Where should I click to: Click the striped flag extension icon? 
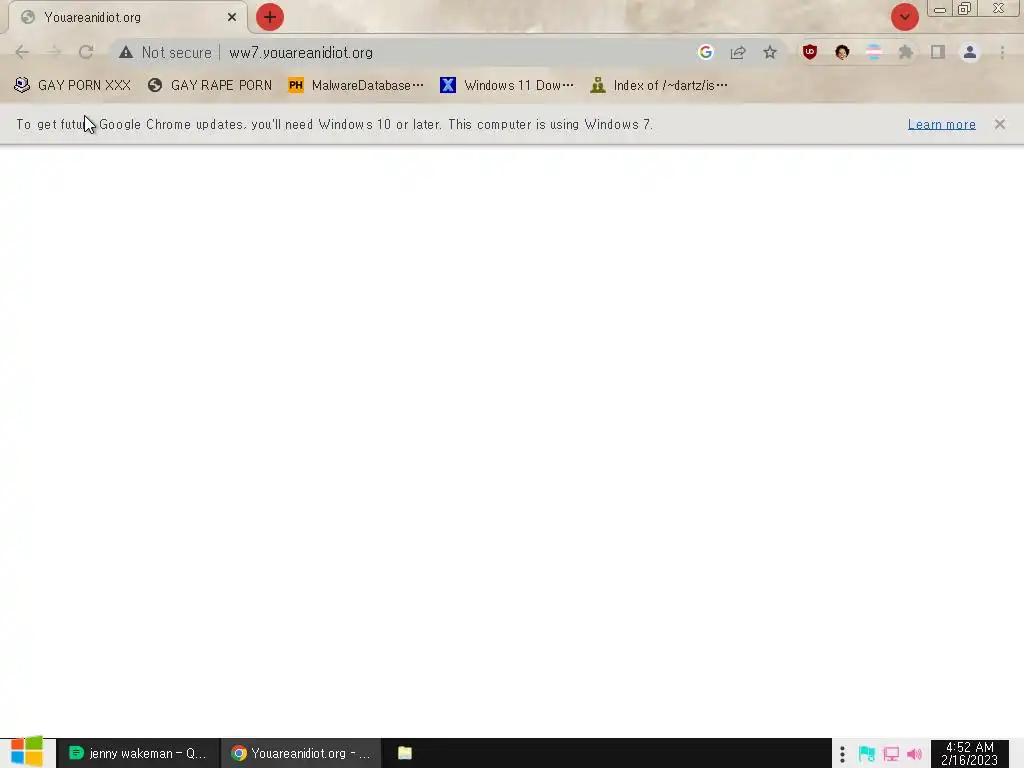(874, 52)
